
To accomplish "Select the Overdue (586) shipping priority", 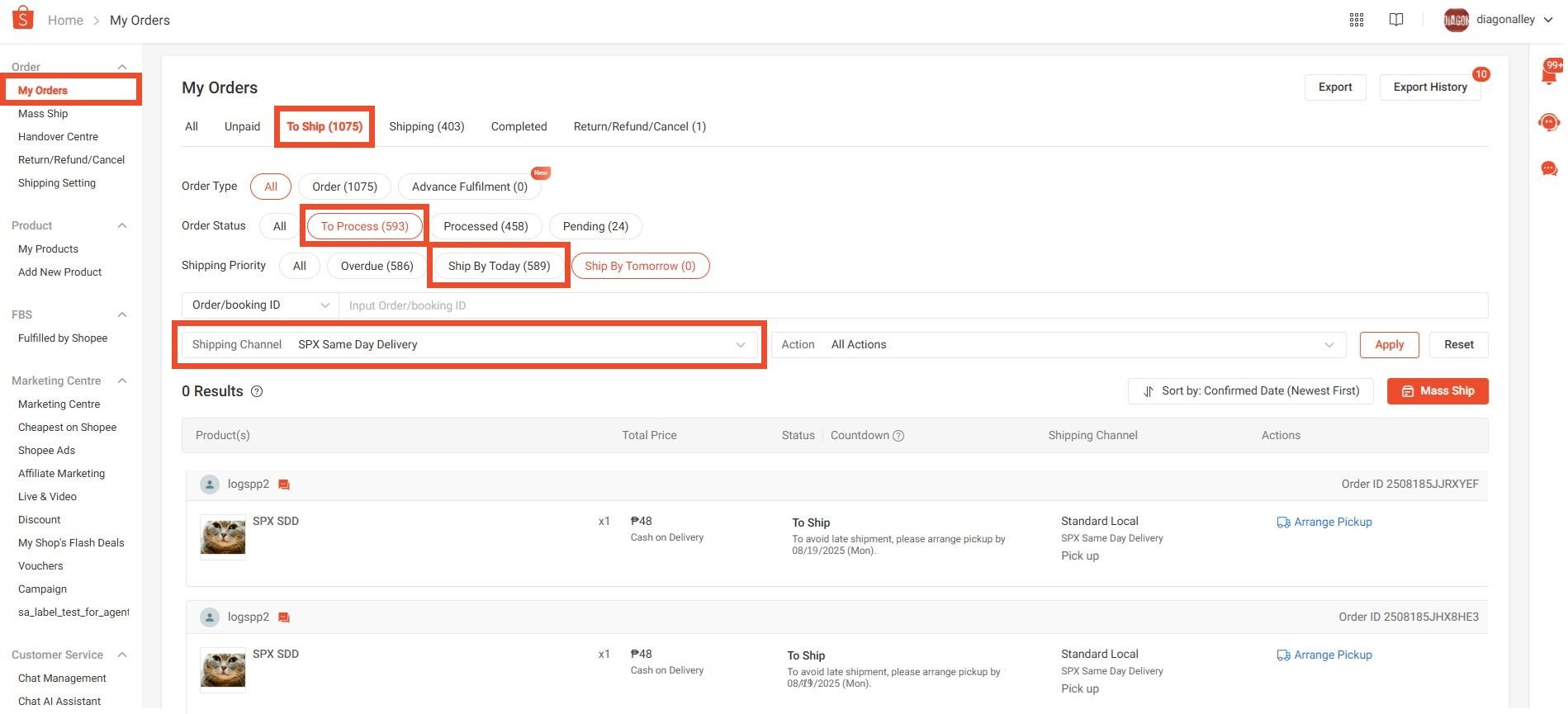I will (x=377, y=266).
